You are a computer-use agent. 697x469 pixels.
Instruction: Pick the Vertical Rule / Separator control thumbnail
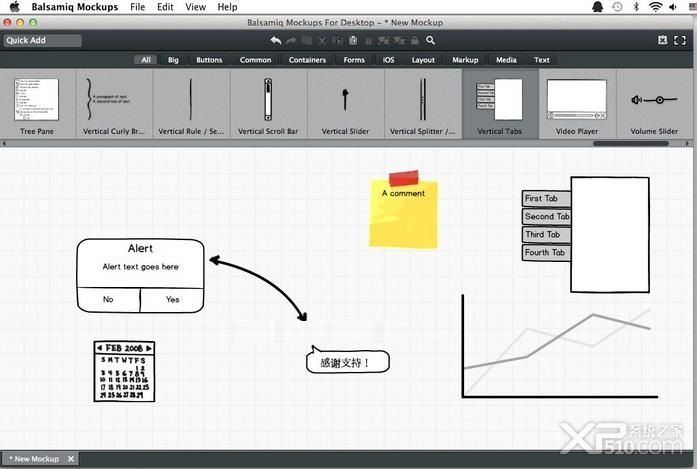coord(191,105)
